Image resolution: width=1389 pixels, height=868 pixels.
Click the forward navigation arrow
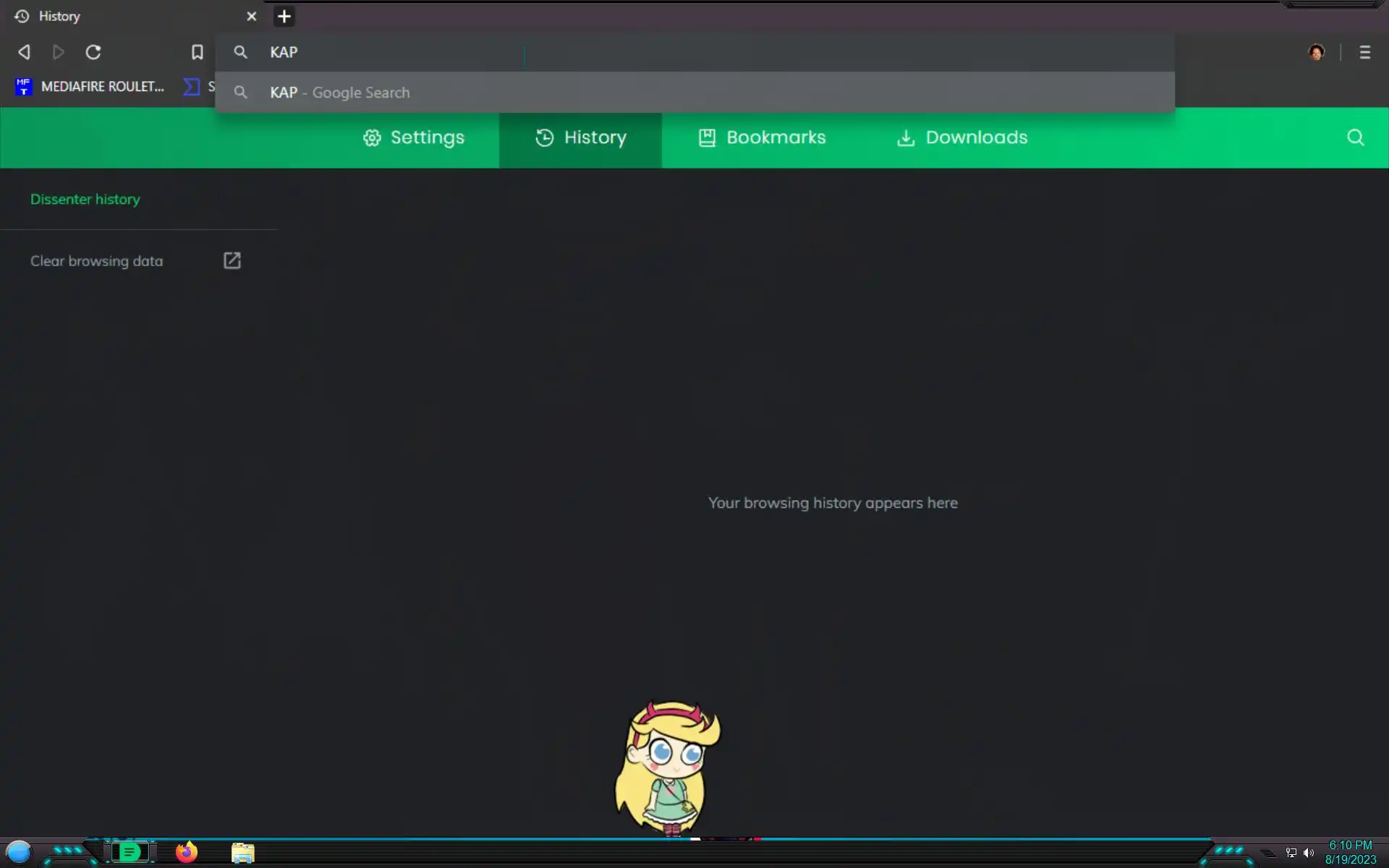click(59, 52)
